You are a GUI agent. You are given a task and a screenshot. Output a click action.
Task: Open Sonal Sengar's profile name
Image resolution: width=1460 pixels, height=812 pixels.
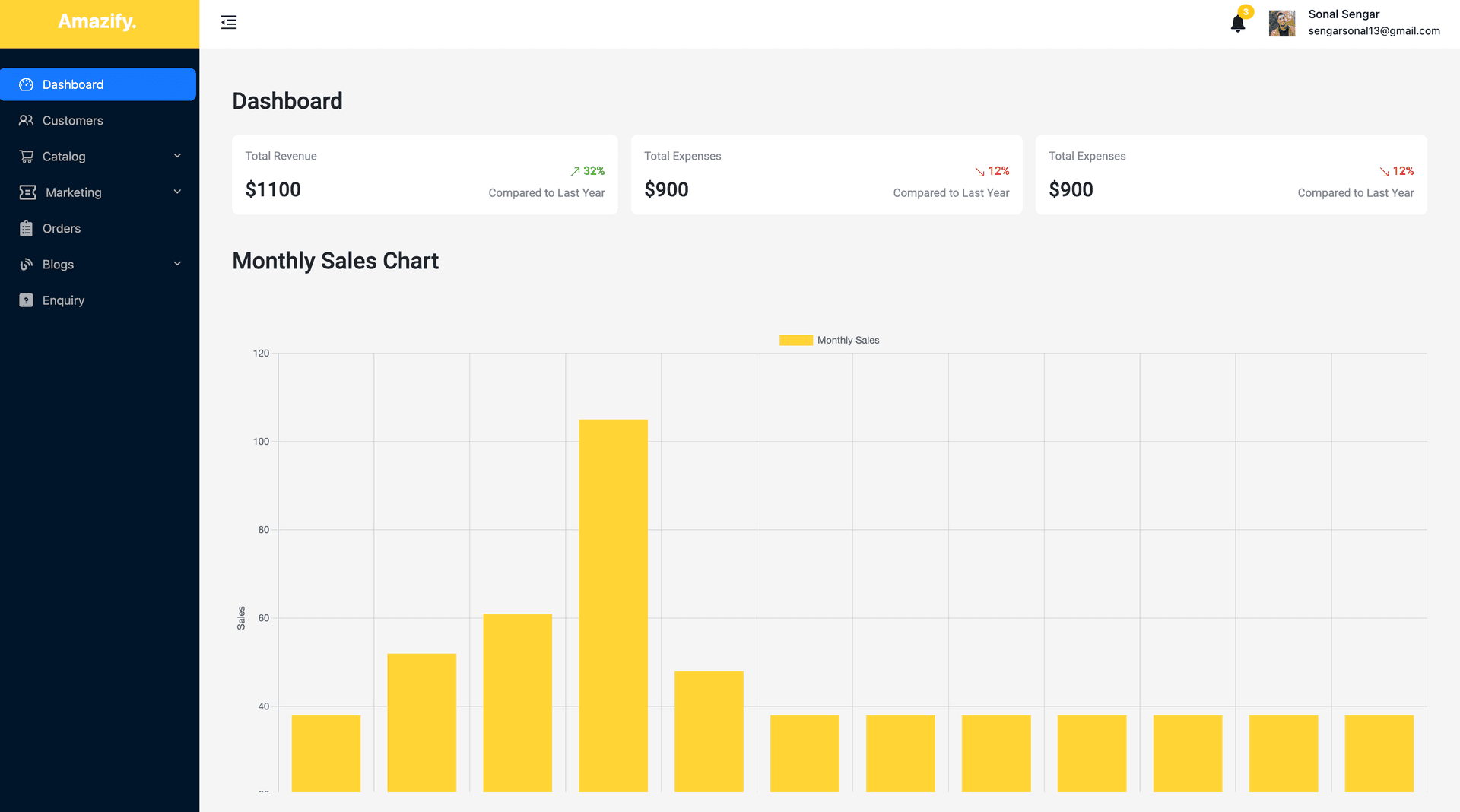click(1343, 14)
